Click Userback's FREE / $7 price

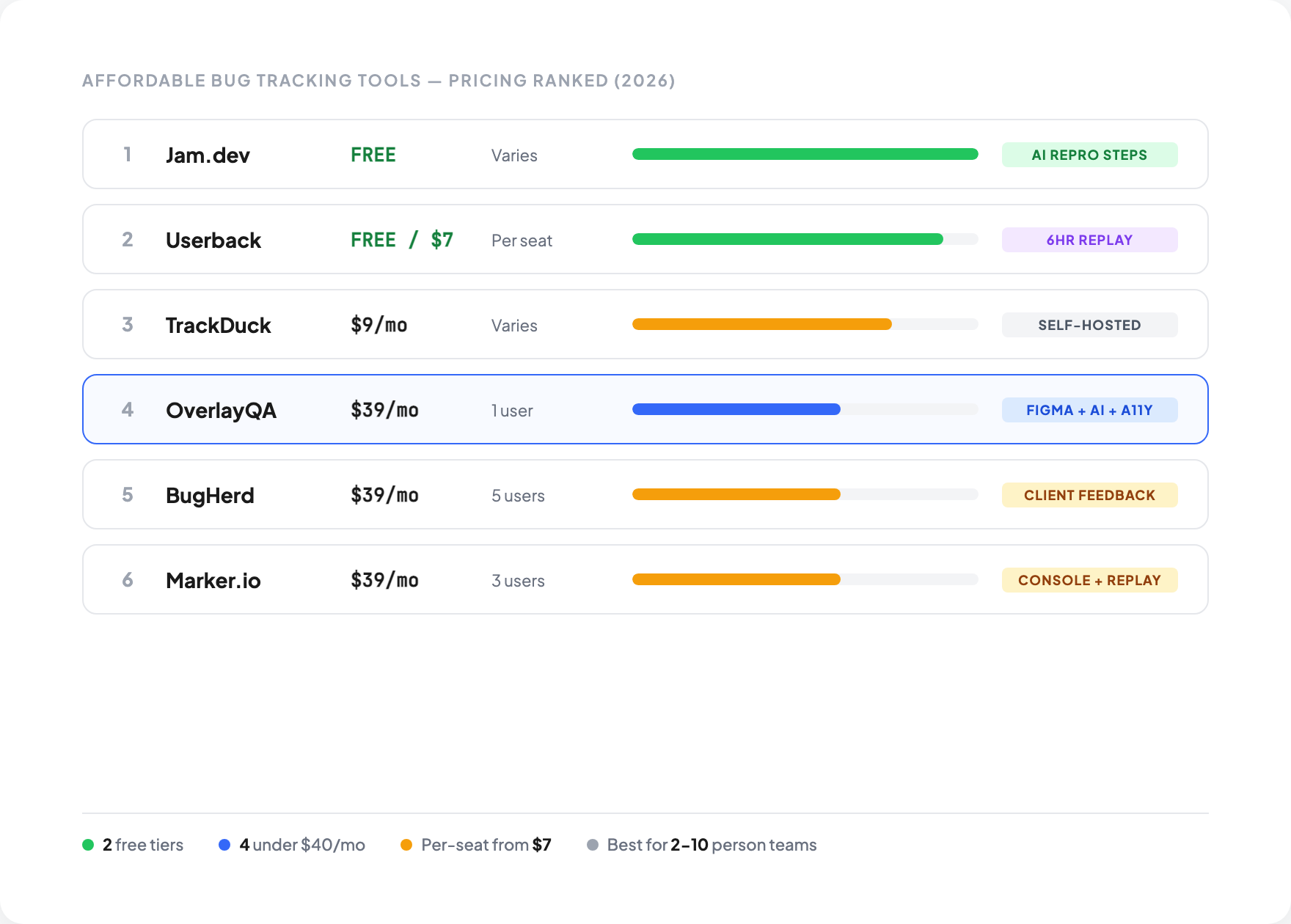[x=402, y=240]
